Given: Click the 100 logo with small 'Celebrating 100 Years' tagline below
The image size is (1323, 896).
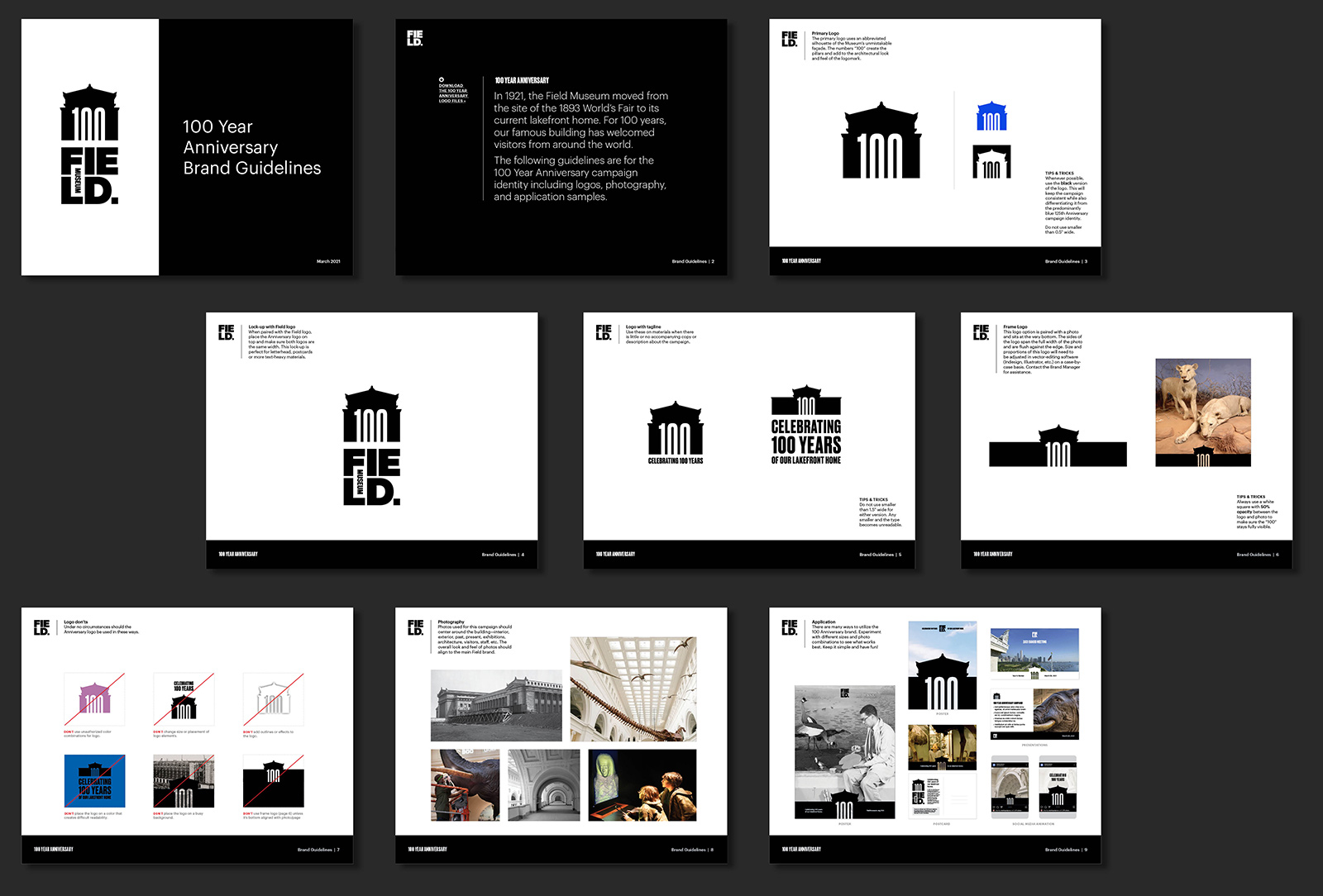Looking at the screenshot, I should 676,432.
